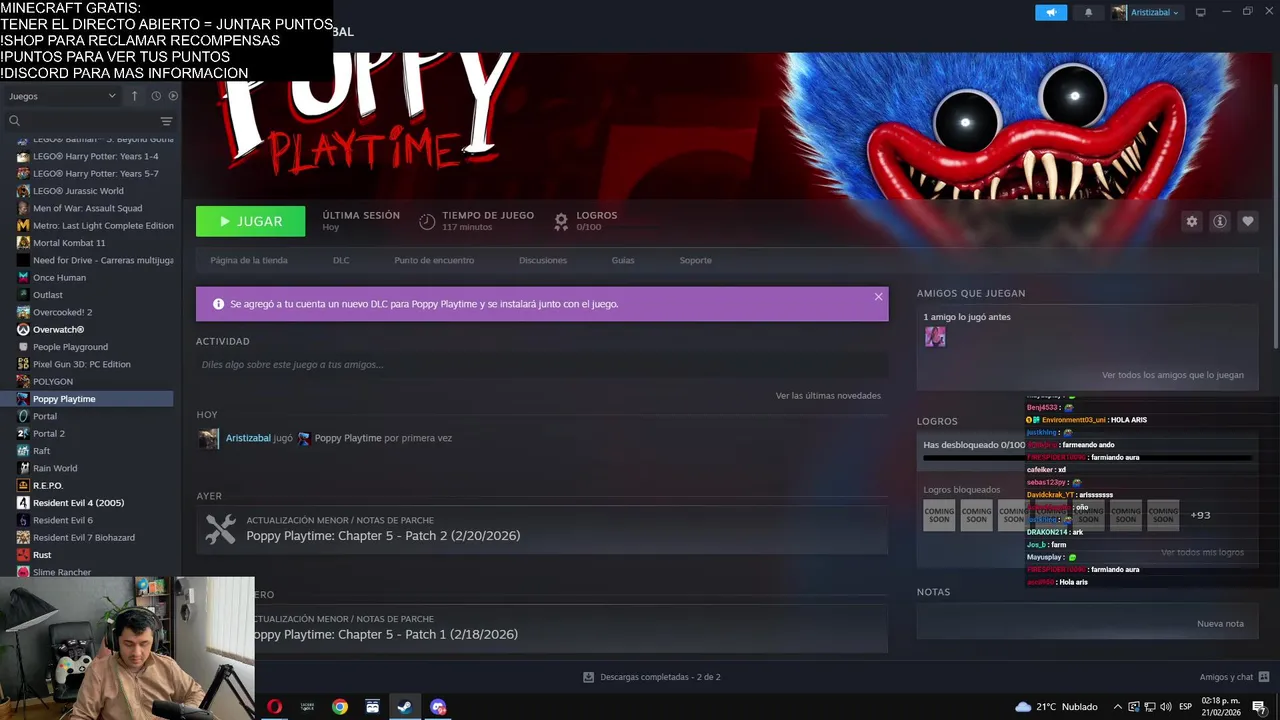This screenshot has width=1280, height=720.
Task: Open the Guías tab
Action: coord(623,260)
